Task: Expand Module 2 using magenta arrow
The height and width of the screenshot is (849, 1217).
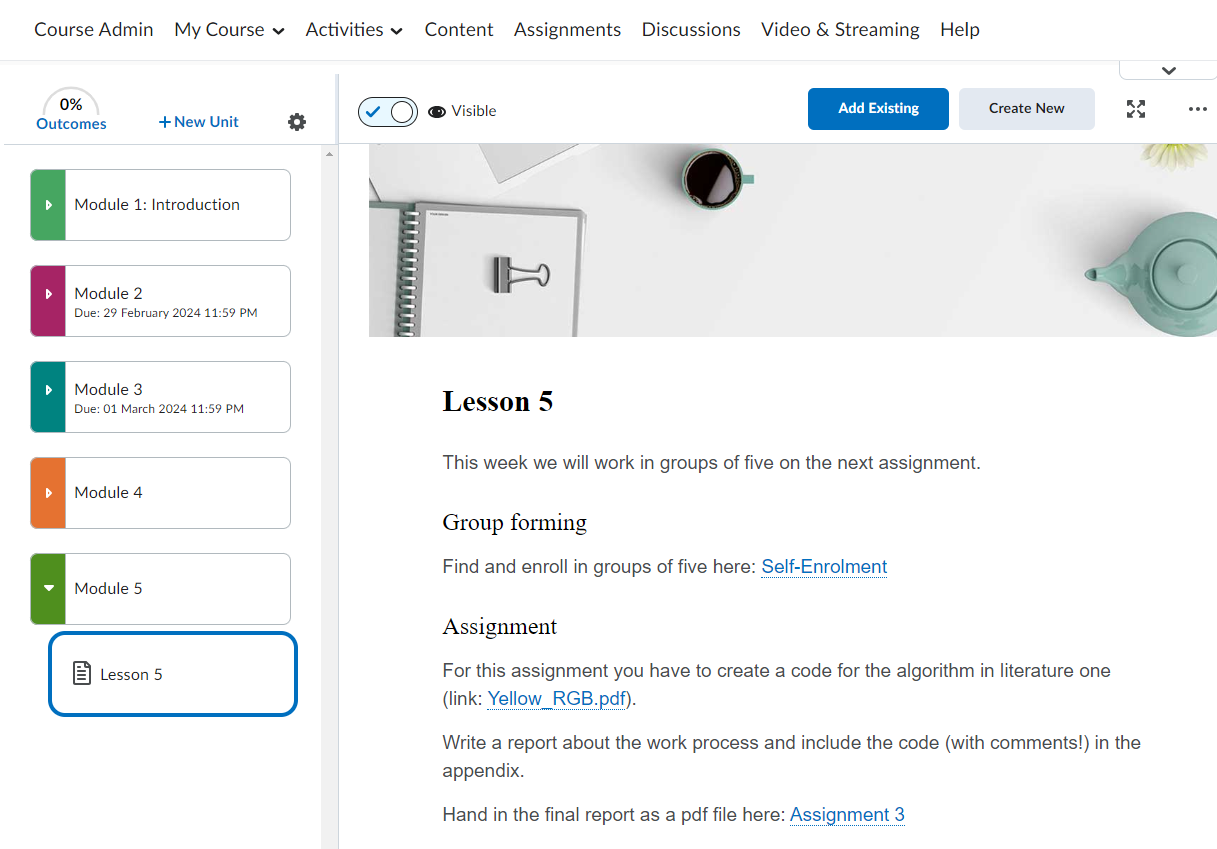Action: (x=48, y=301)
